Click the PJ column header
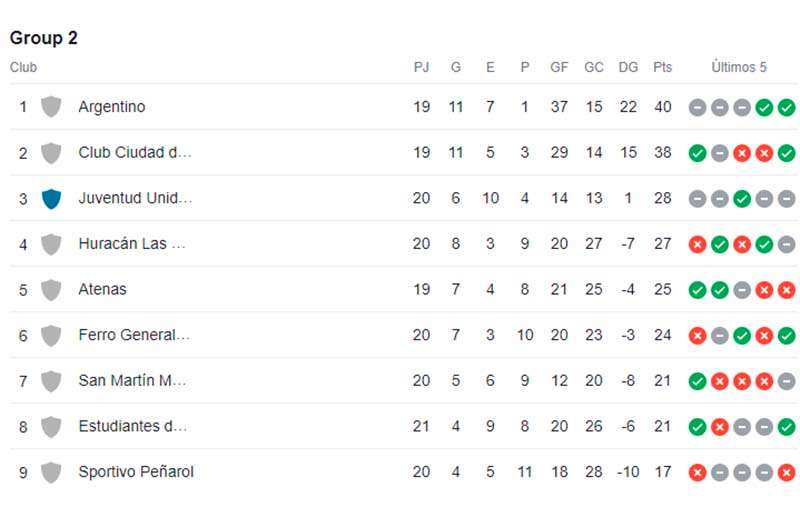This screenshot has width=800, height=530. pyautogui.click(x=421, y=67)
